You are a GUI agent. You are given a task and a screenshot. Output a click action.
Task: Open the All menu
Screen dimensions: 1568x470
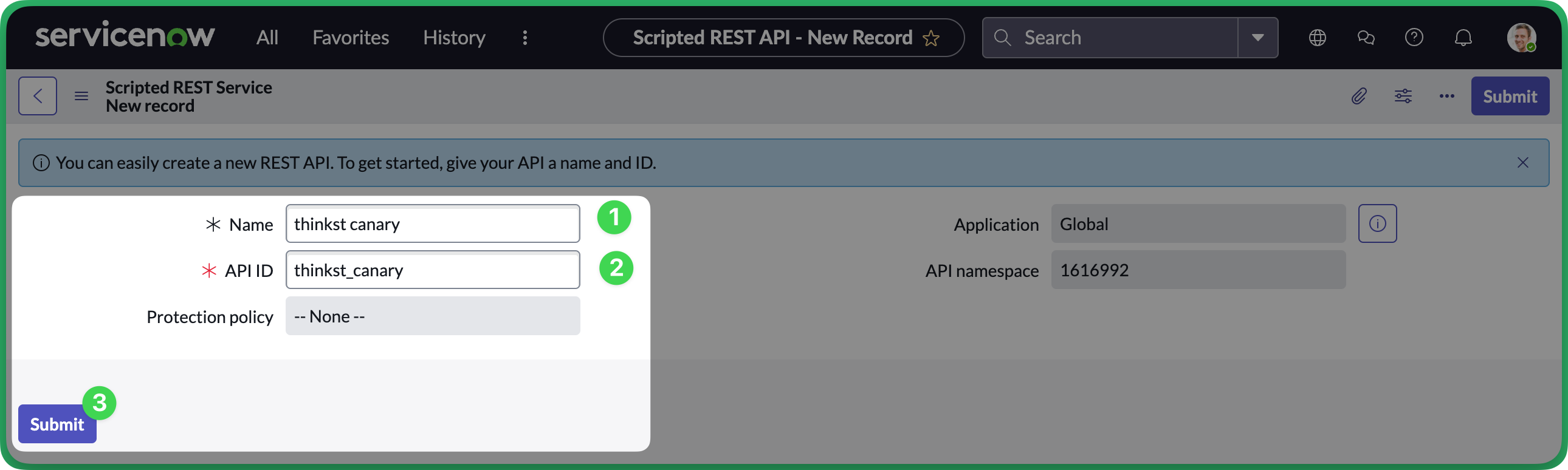[x=267, y=38]
